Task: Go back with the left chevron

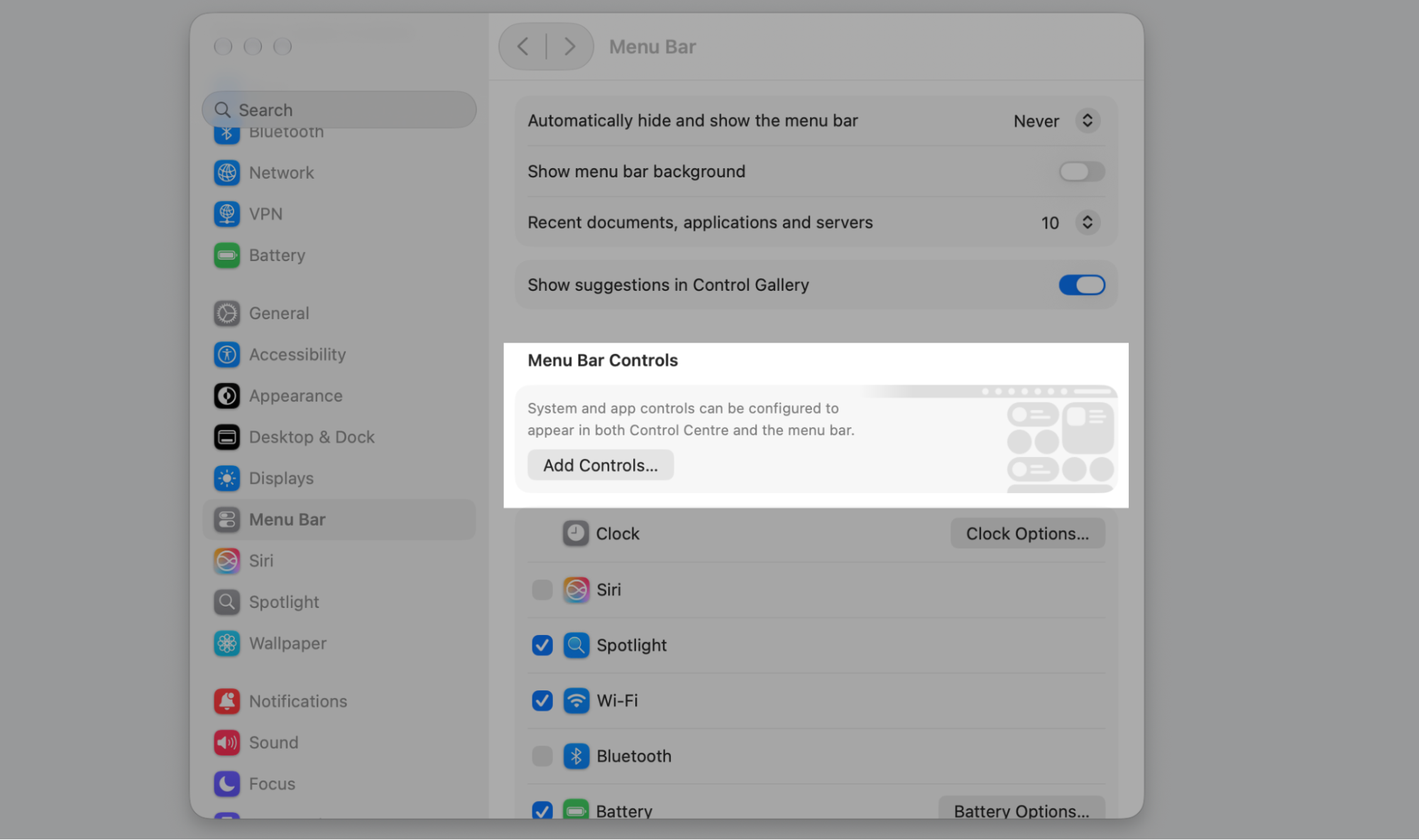Action: point(523,47)
